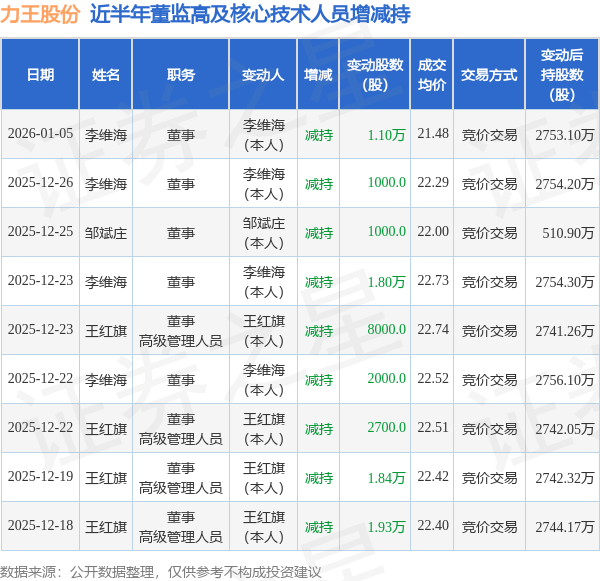
Task: Select the 成交均价 column header
Action: click(432, 75)
